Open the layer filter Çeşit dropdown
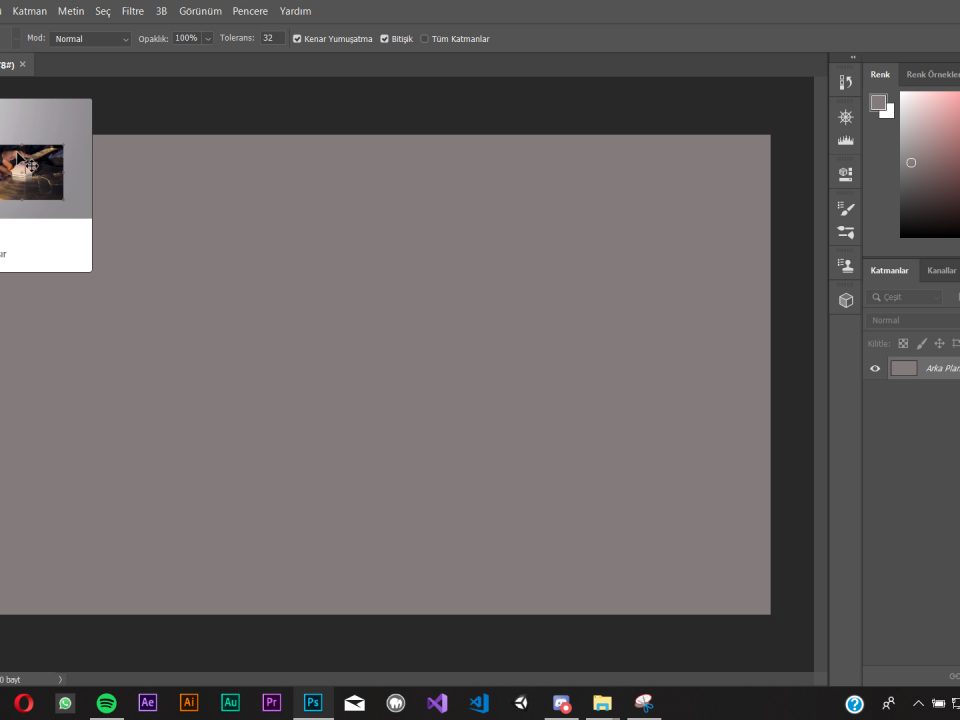Viewport: 960px width, 720px height. 904,297
